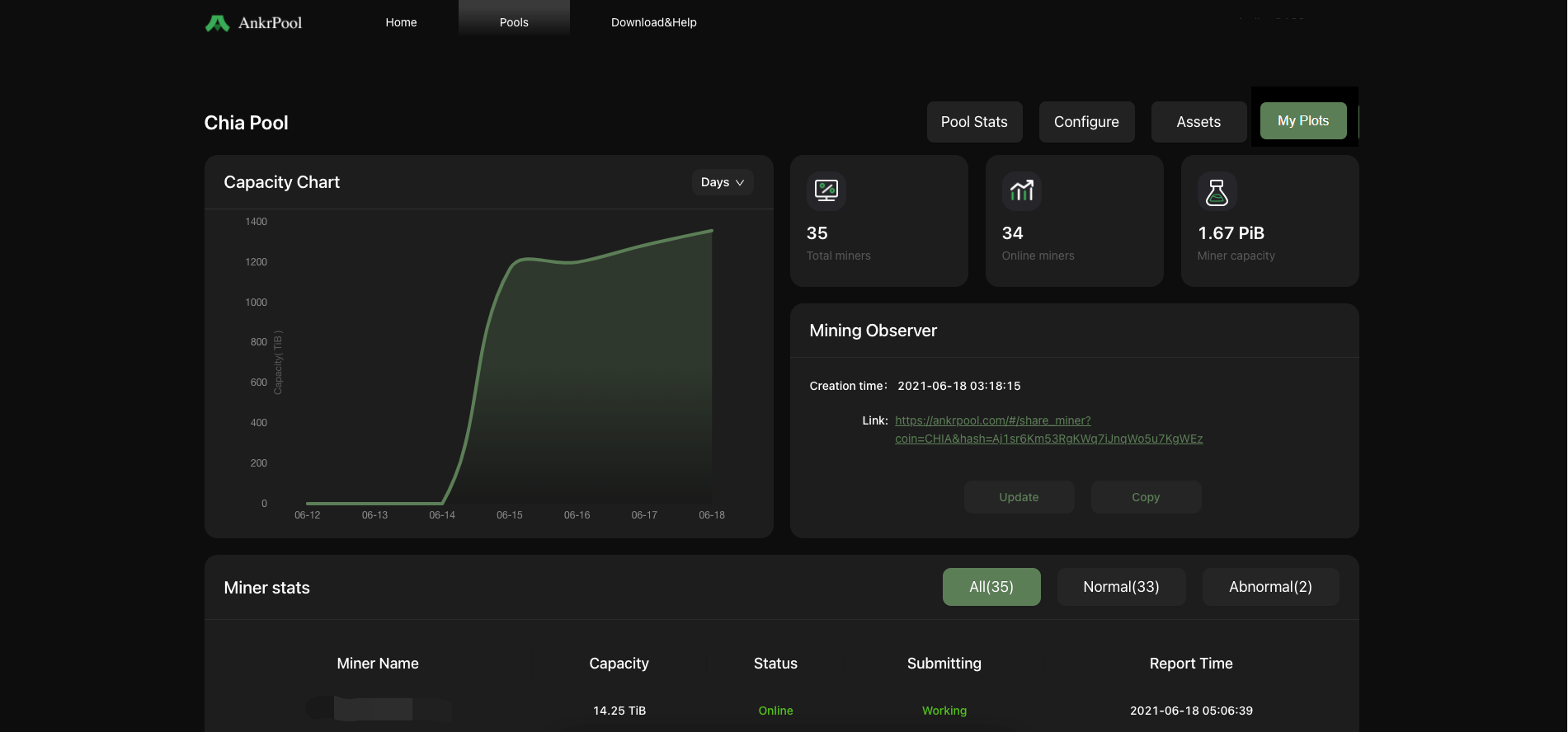Click the Status column header
The image size is (1568, 732).
tap(775, 664)
